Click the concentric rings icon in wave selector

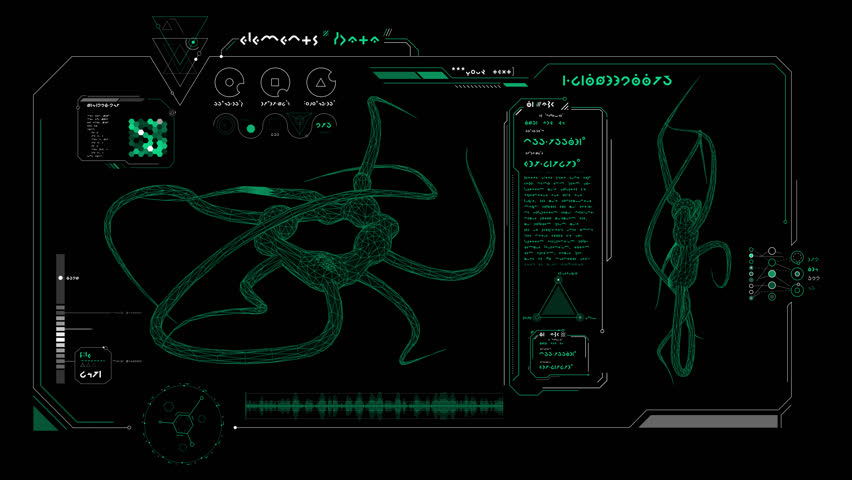pyautogui.click(x=225, y=126)
